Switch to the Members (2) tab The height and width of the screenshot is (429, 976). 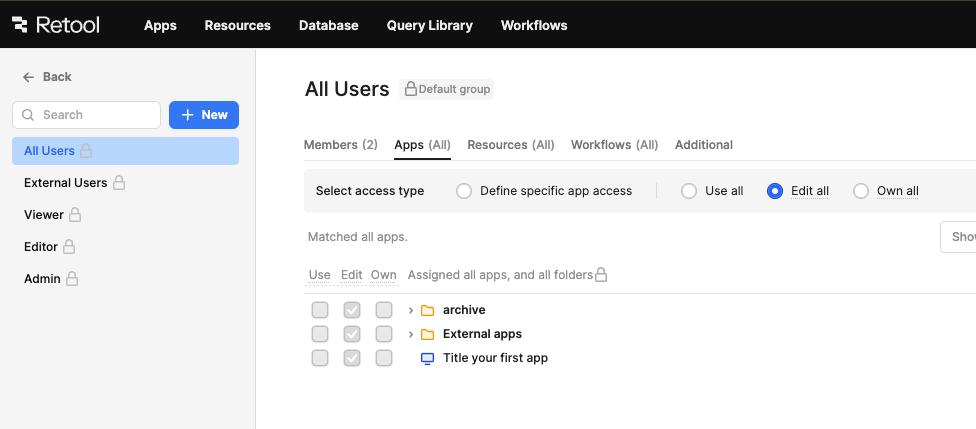340,145
